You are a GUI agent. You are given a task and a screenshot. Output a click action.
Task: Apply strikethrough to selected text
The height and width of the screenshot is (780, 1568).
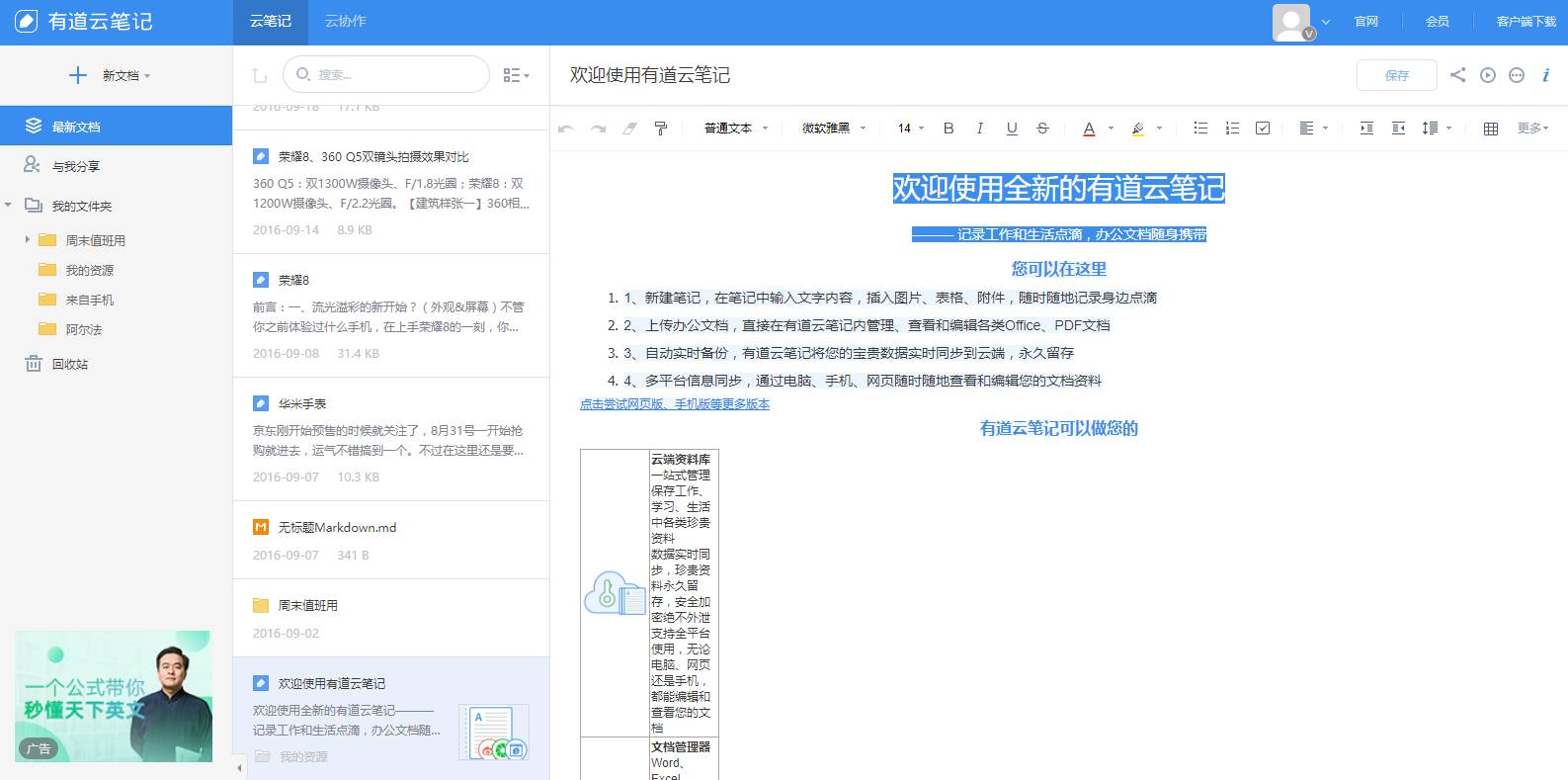1042,129
